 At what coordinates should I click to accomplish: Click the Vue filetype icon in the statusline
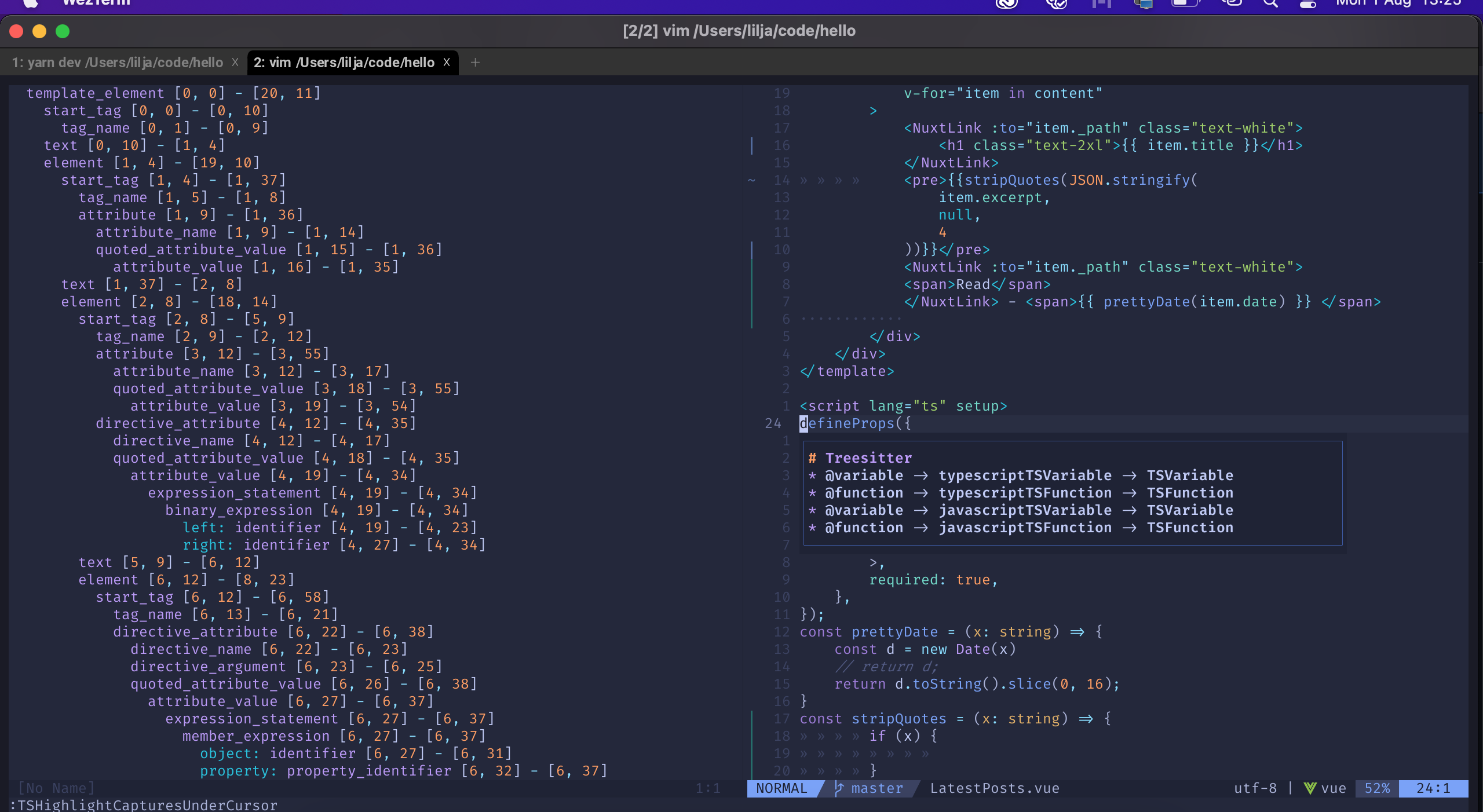tap(1310, 788)
